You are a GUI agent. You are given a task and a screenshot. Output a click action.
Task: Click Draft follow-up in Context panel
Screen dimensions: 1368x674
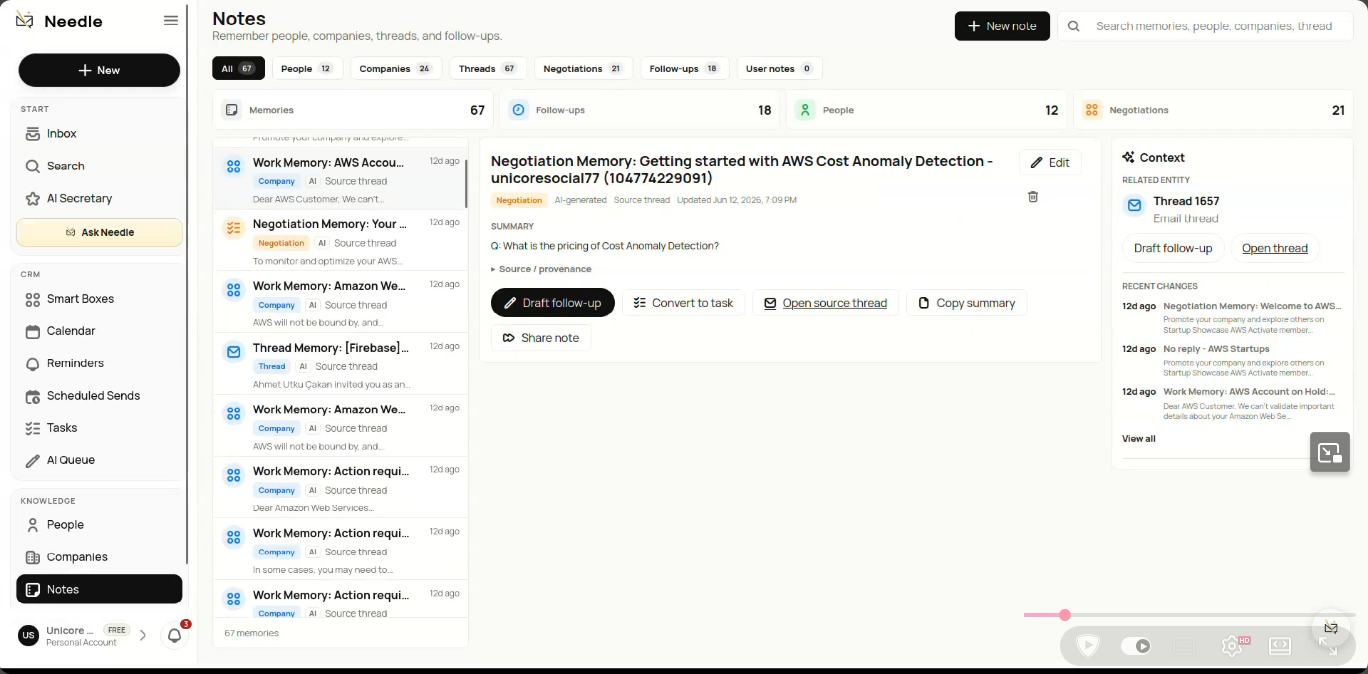click(1172, 248)
